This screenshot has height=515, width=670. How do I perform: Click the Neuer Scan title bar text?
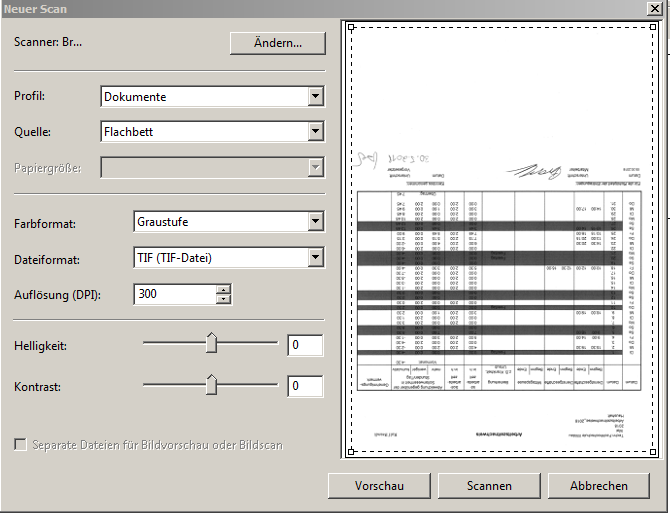[x=35, y=9]
